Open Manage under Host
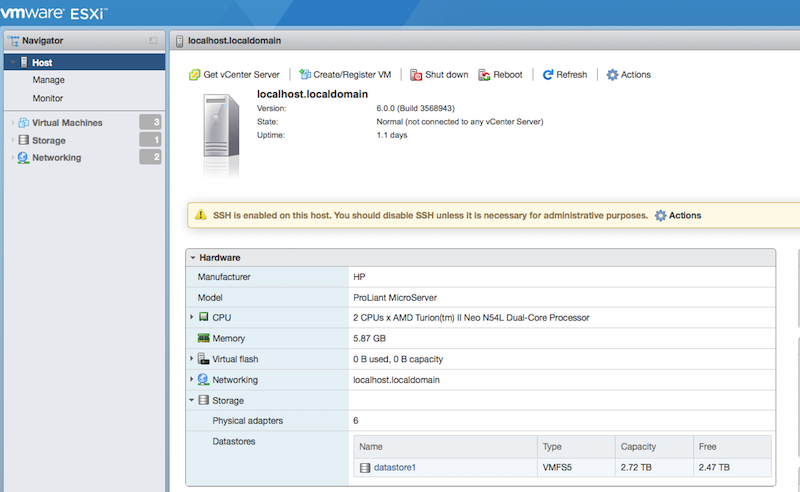 pos(48,80)
